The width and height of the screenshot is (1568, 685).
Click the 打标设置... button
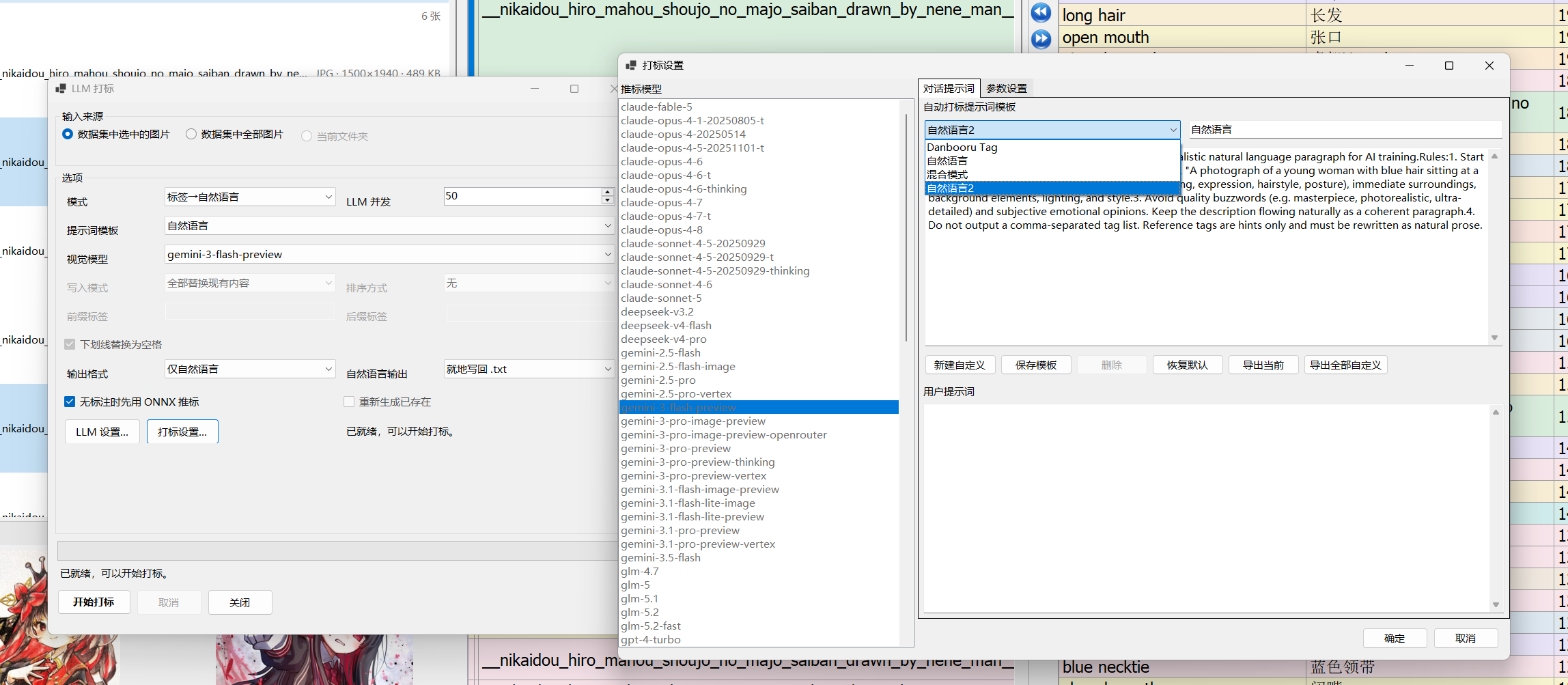pos(182,432)
